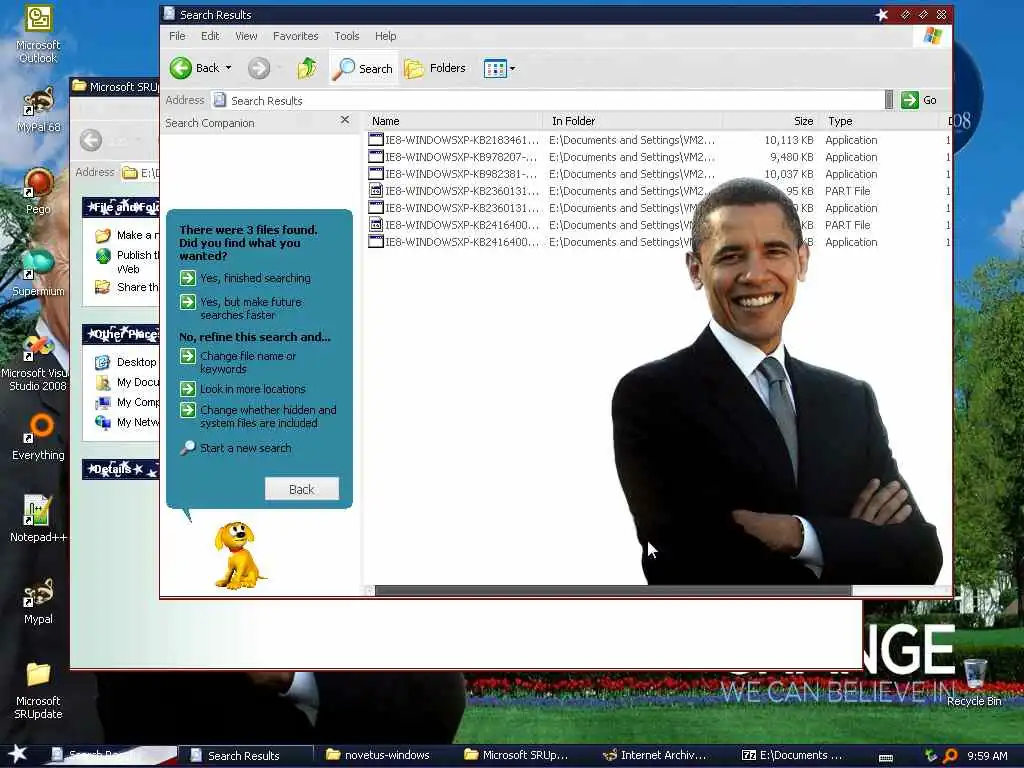Select Yes, finished searching
This screenshot has height=768, width=1024.
point(246,278)
